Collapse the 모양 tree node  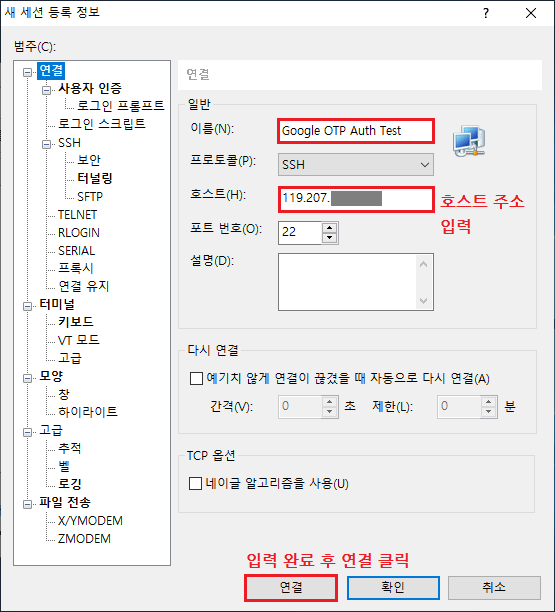[27, 378]
